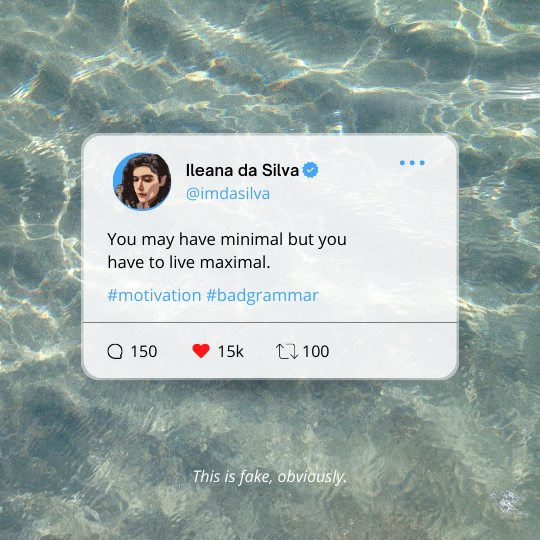Click the 15k likes count
The image size is (540, 540).
pos(230,352)
